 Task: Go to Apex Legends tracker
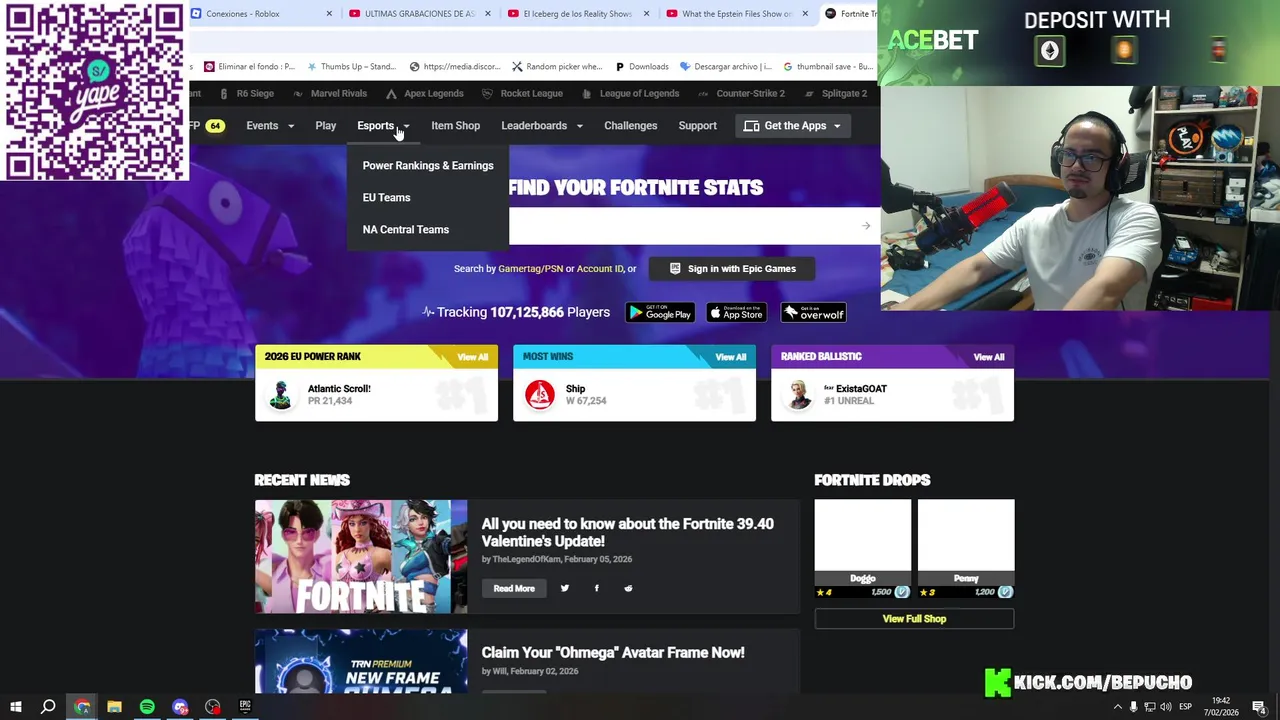pyautogui.click(x=424, y=94)
